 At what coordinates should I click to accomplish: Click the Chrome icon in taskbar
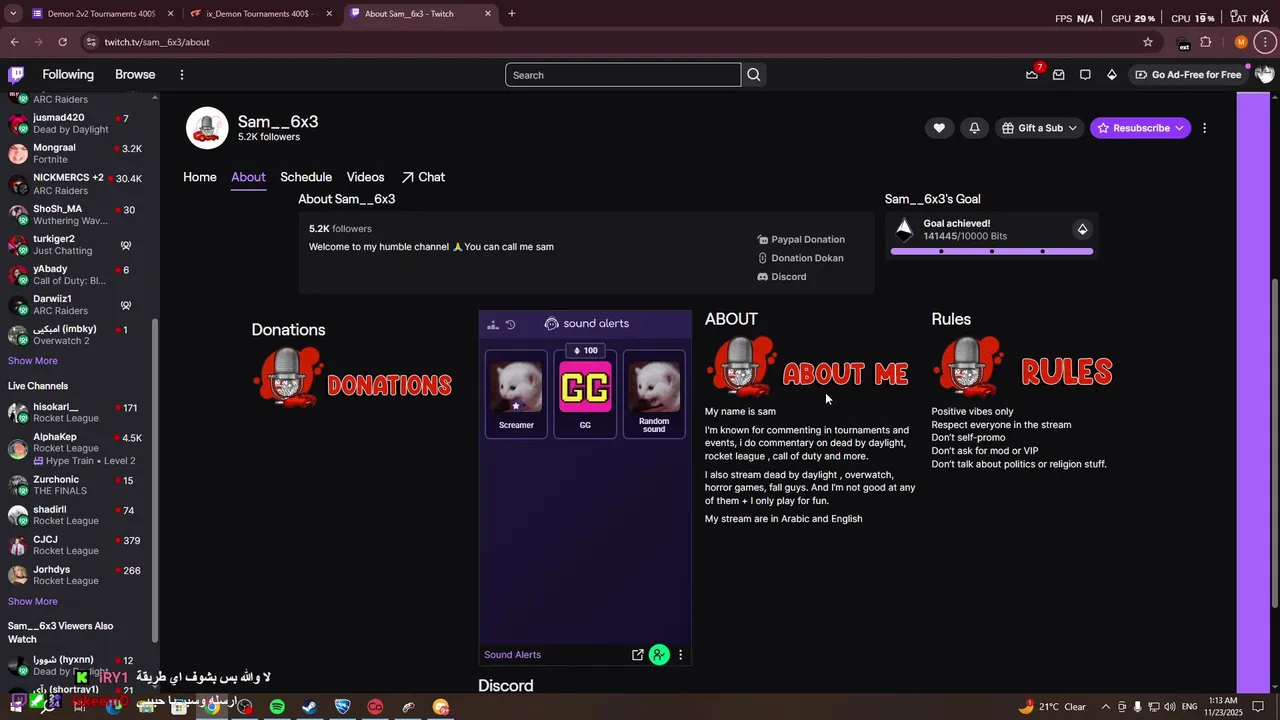tap(212, 707)
